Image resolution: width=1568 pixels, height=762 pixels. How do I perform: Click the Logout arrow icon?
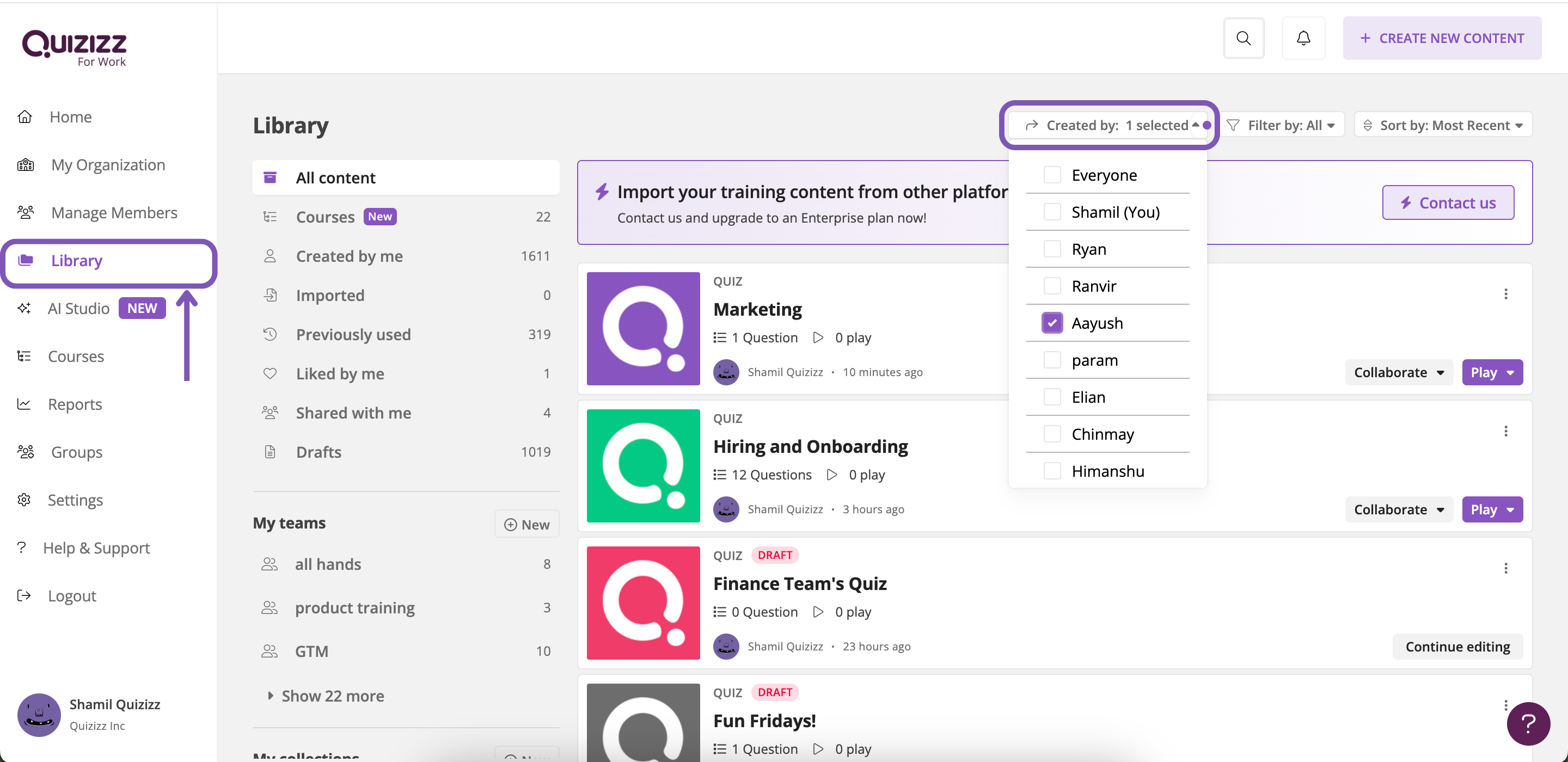click(24, 595)
